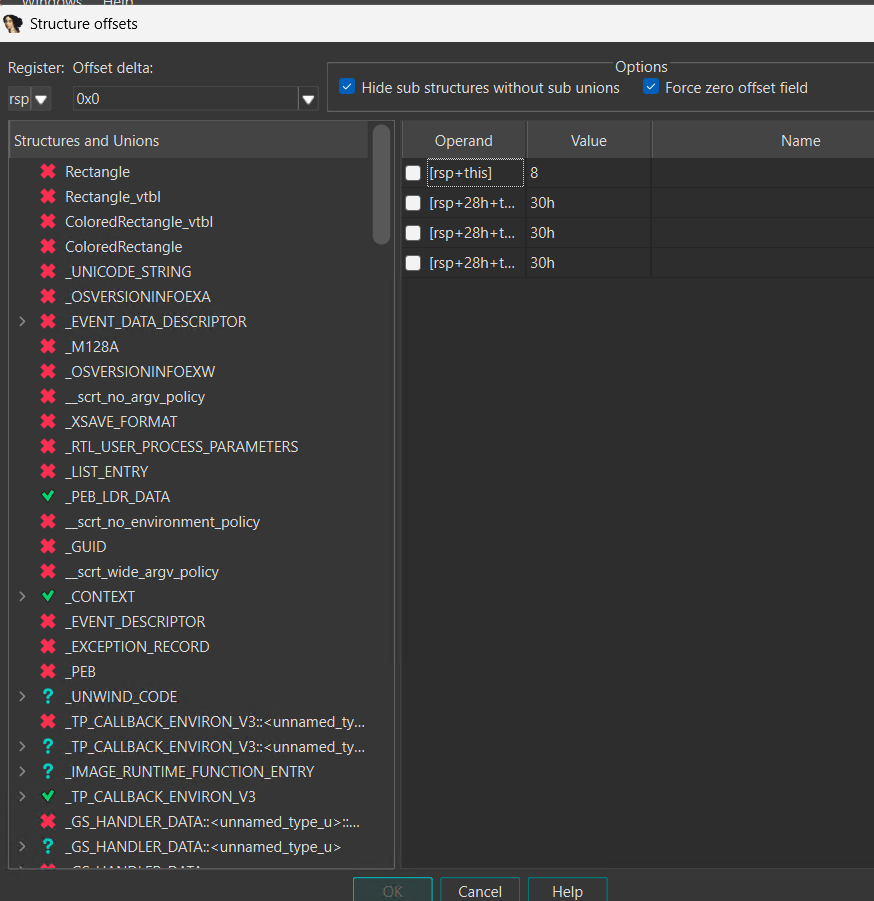This screenshot has width=874, height=901.
Task: Disable Hide sub structures without sub unions
Action: [x=347, y=87]
